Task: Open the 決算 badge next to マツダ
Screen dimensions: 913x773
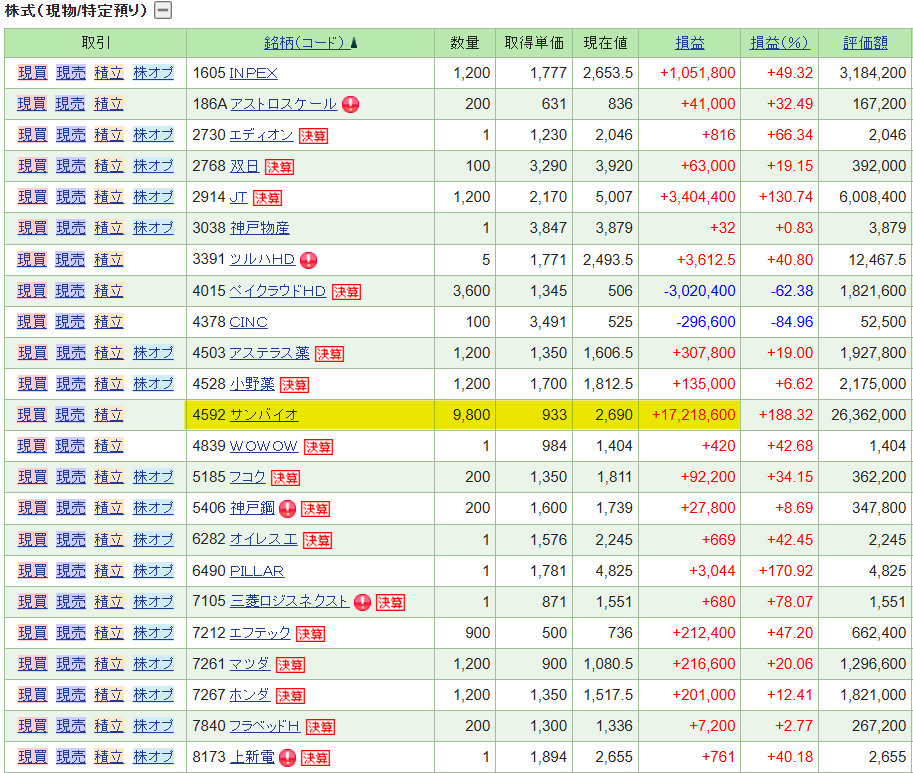Action: pos(290,664)
